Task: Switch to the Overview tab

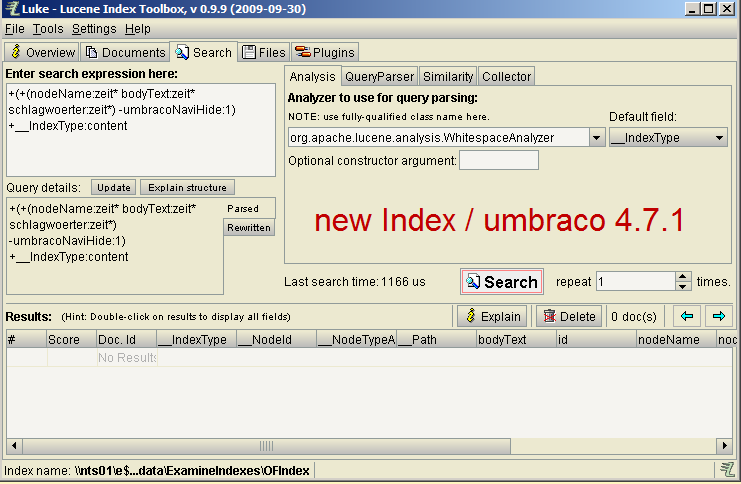Action: pyautogui.click(x=42, y=52)
